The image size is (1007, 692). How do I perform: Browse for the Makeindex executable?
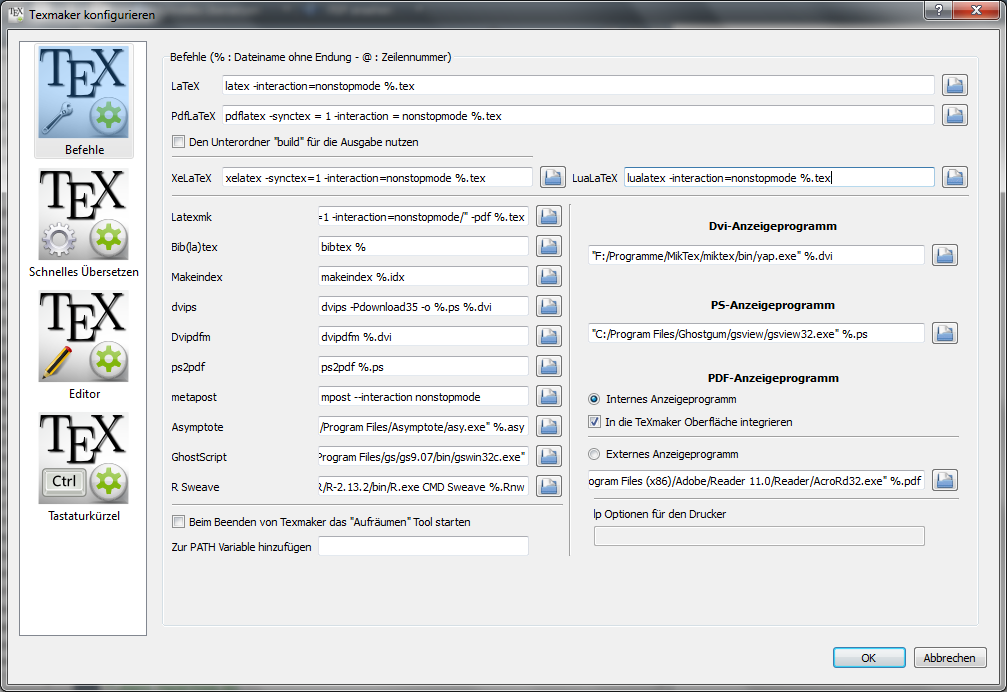(548, 277)
